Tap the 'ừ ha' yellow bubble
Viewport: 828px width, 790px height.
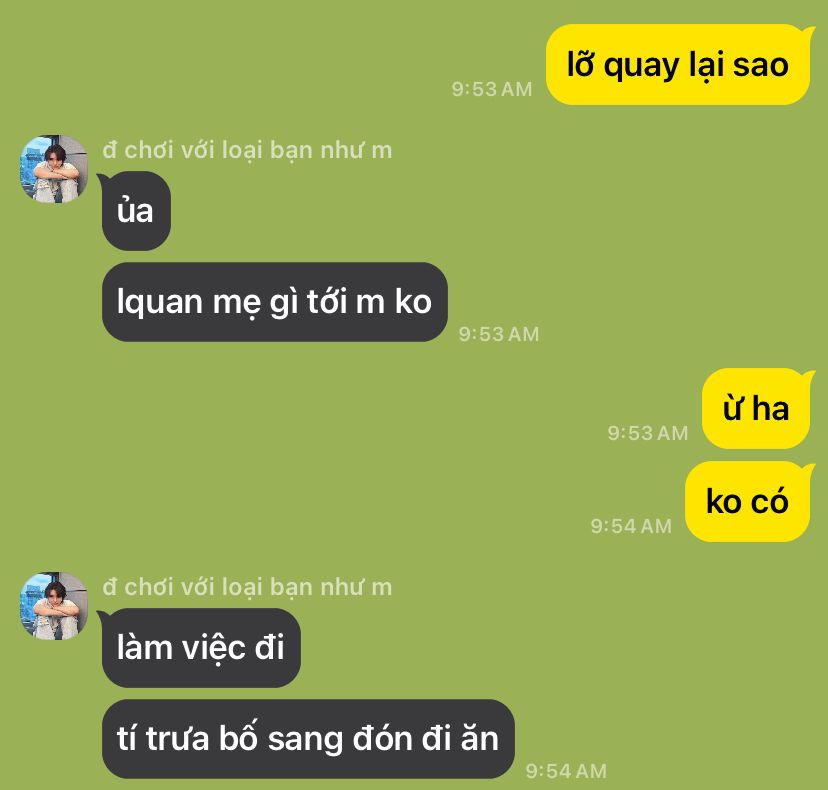click(756, 409)
